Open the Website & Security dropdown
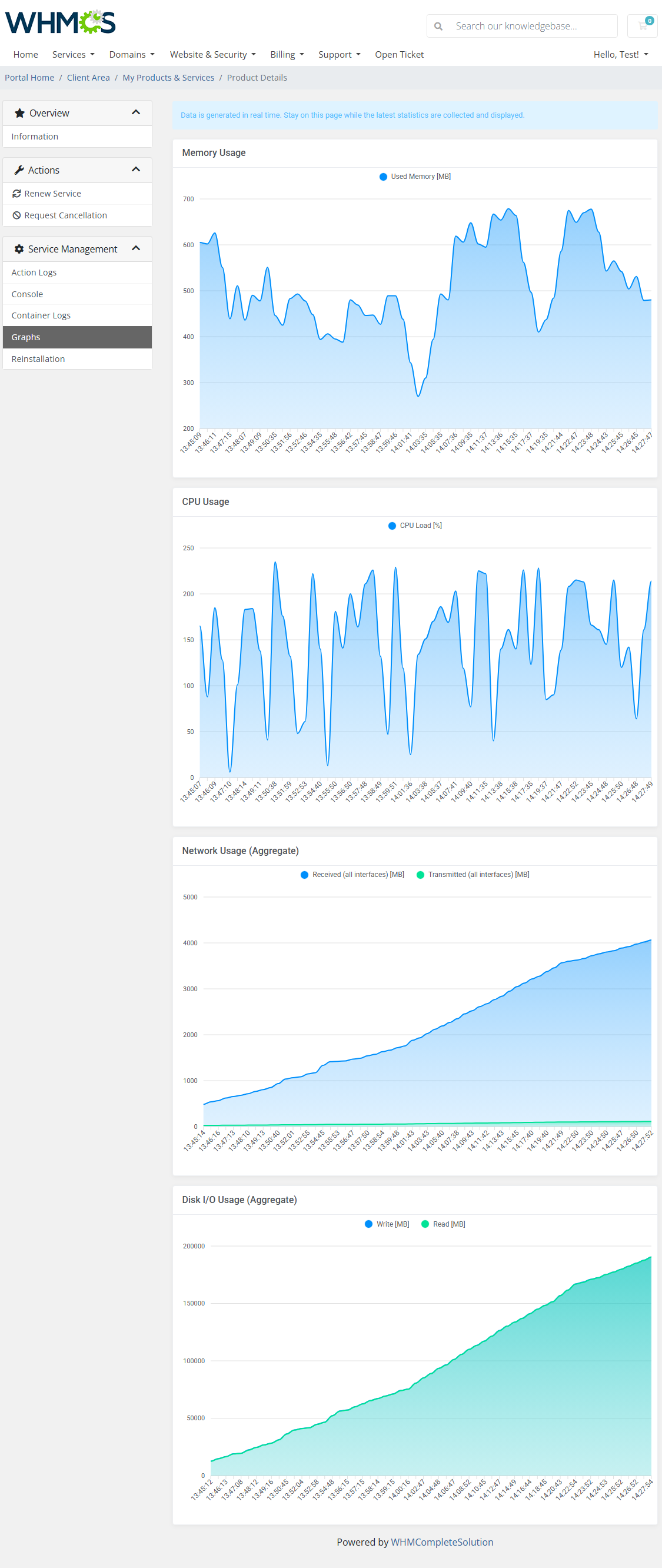662x1568 pixels. coord(212,55)
